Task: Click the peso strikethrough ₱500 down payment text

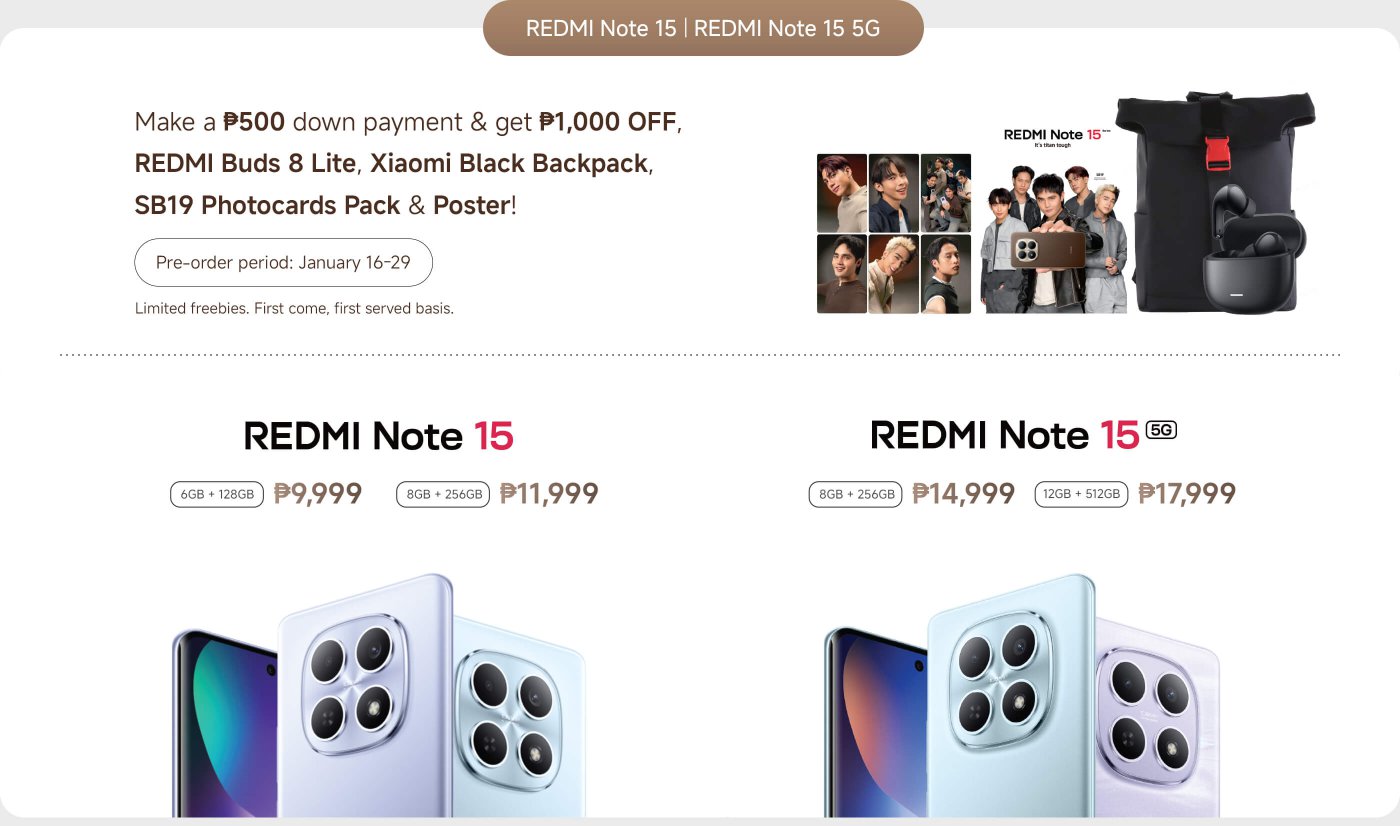Action: pyautogui.click(x=254, y=121)
